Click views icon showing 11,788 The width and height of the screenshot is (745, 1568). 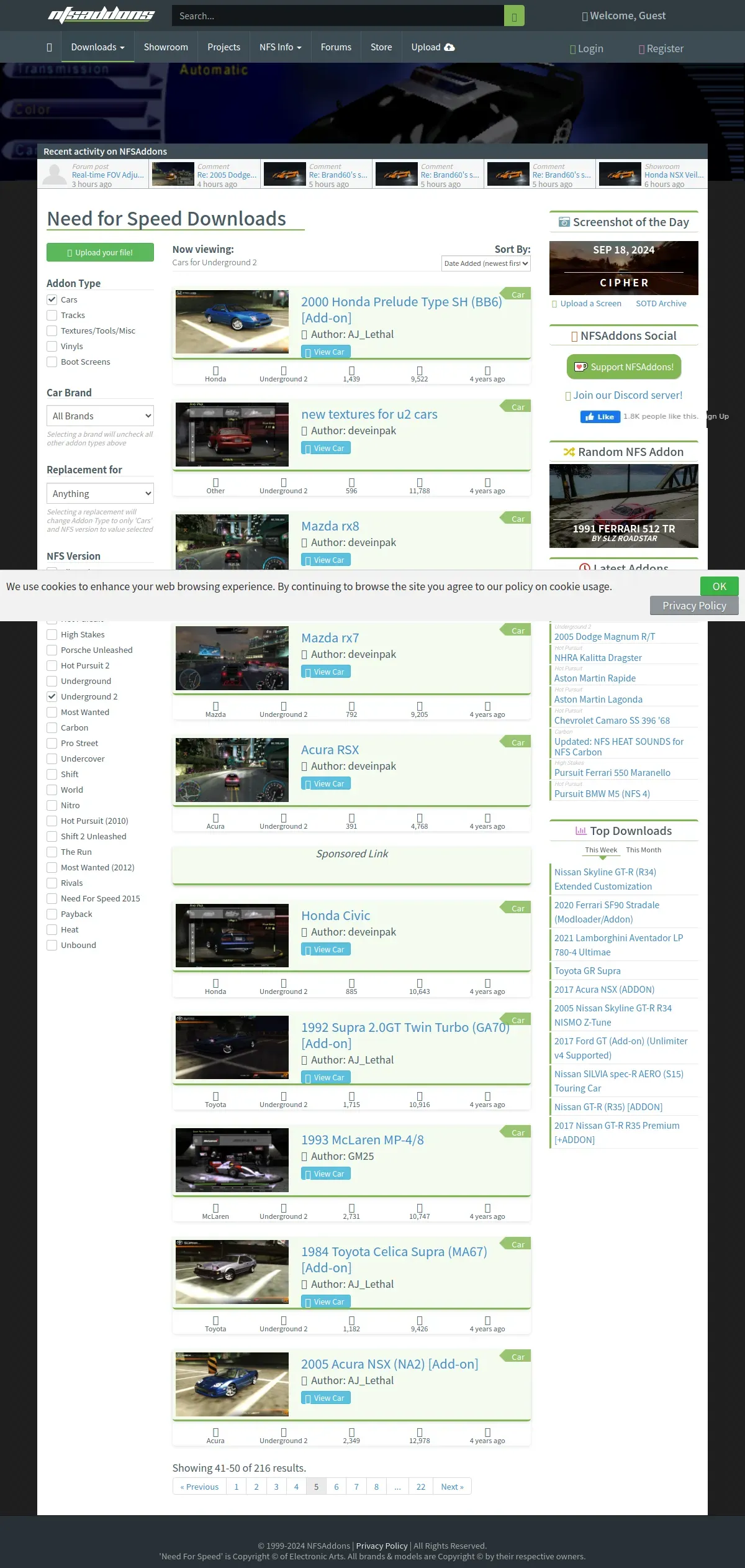(420, 482)
